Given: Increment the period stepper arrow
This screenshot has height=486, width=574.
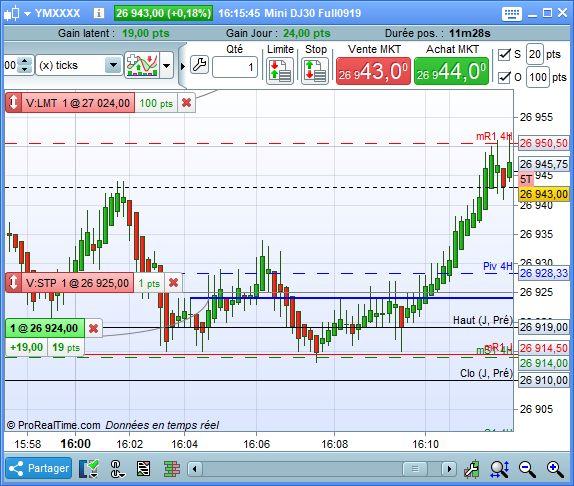Looking at the screenshot, I should tap(25, 61).
